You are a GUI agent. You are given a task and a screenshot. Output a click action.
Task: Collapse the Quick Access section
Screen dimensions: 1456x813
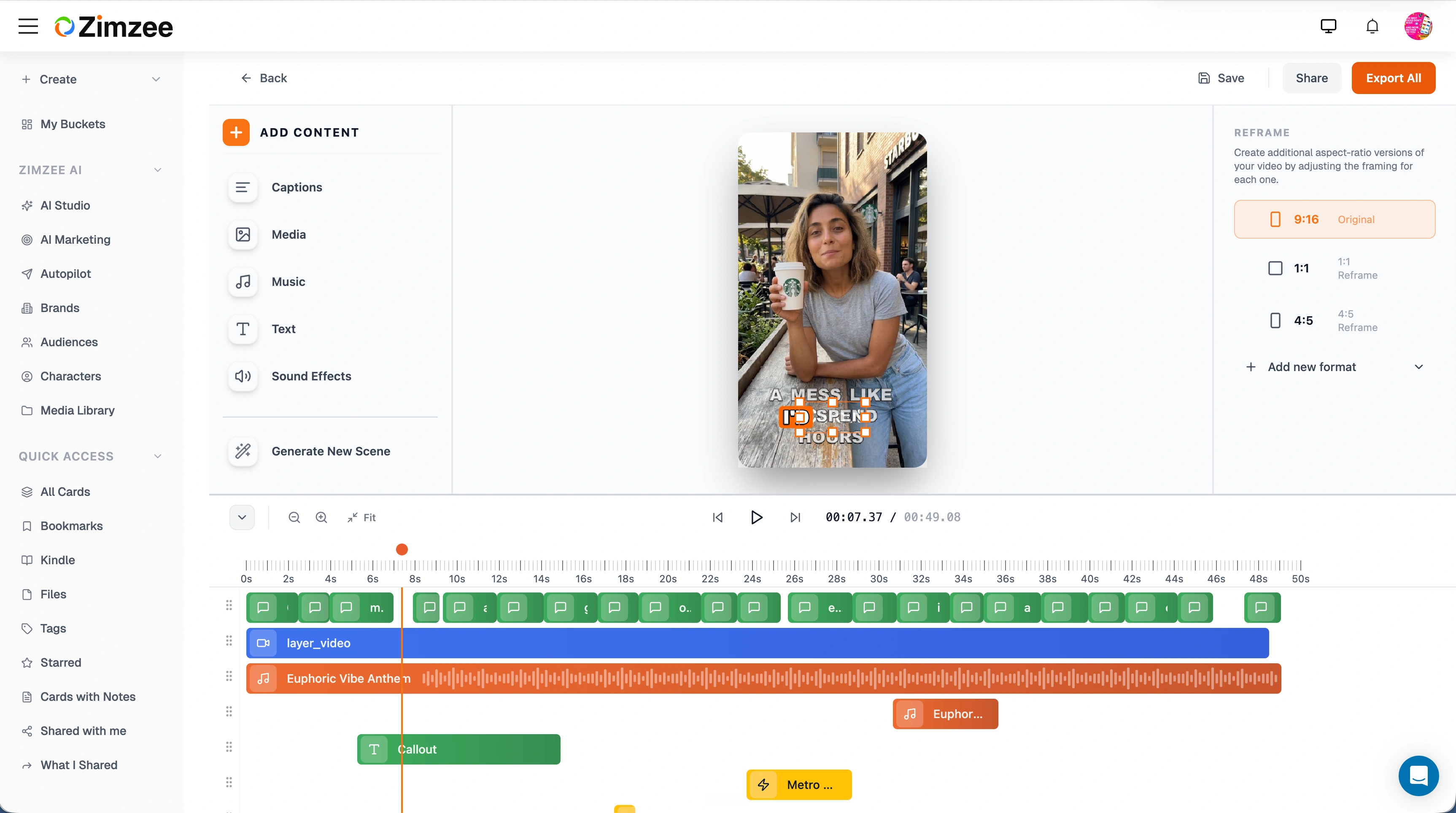tap(158, 457)
